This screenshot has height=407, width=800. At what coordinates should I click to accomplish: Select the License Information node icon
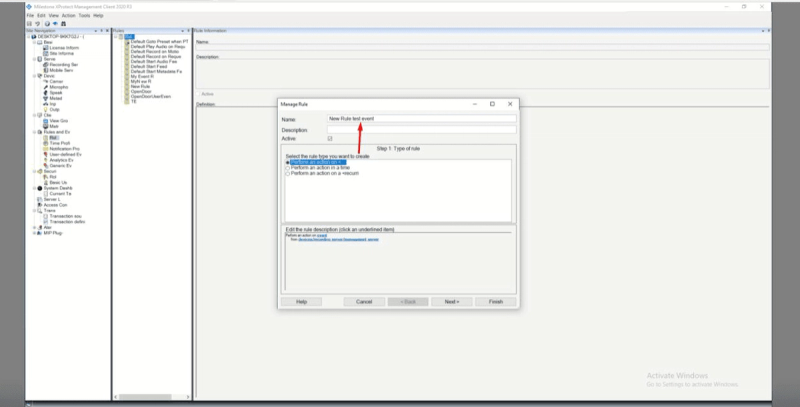(x=46, y=48)
